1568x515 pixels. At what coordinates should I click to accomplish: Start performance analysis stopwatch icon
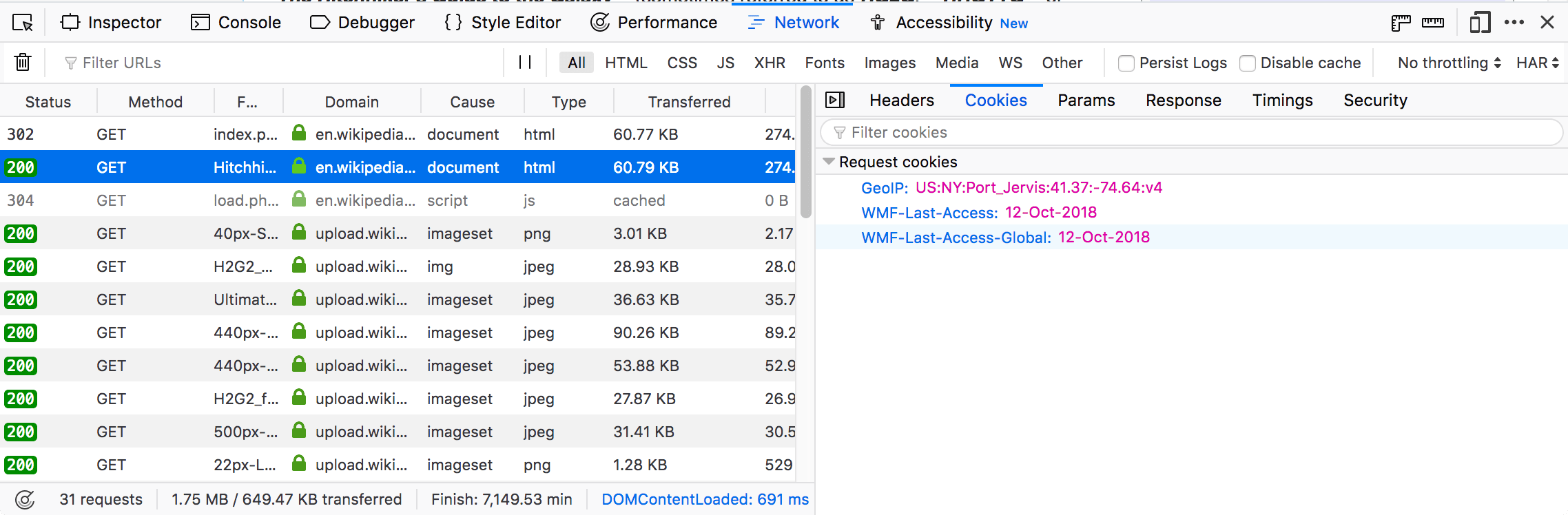point(25,499)
